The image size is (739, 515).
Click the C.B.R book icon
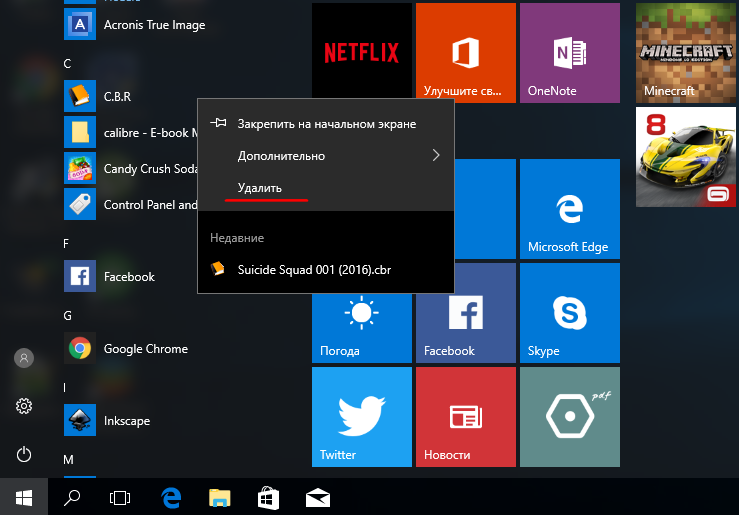tap(80, 96)
